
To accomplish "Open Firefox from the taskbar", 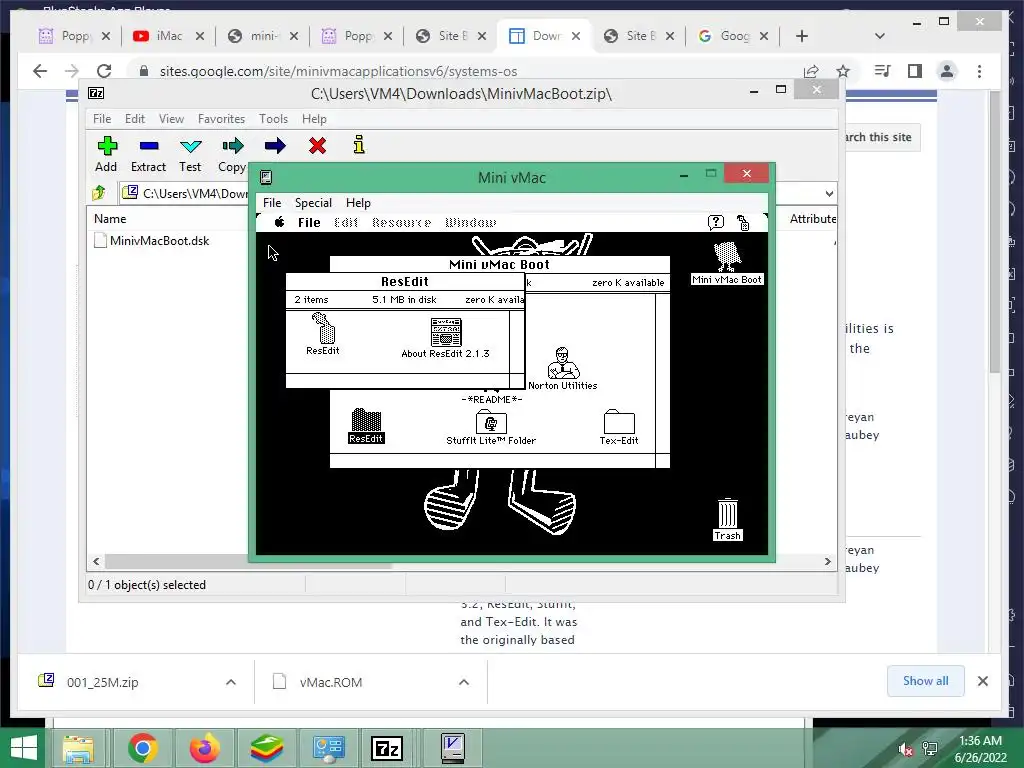I will click(x=204, y=748).
